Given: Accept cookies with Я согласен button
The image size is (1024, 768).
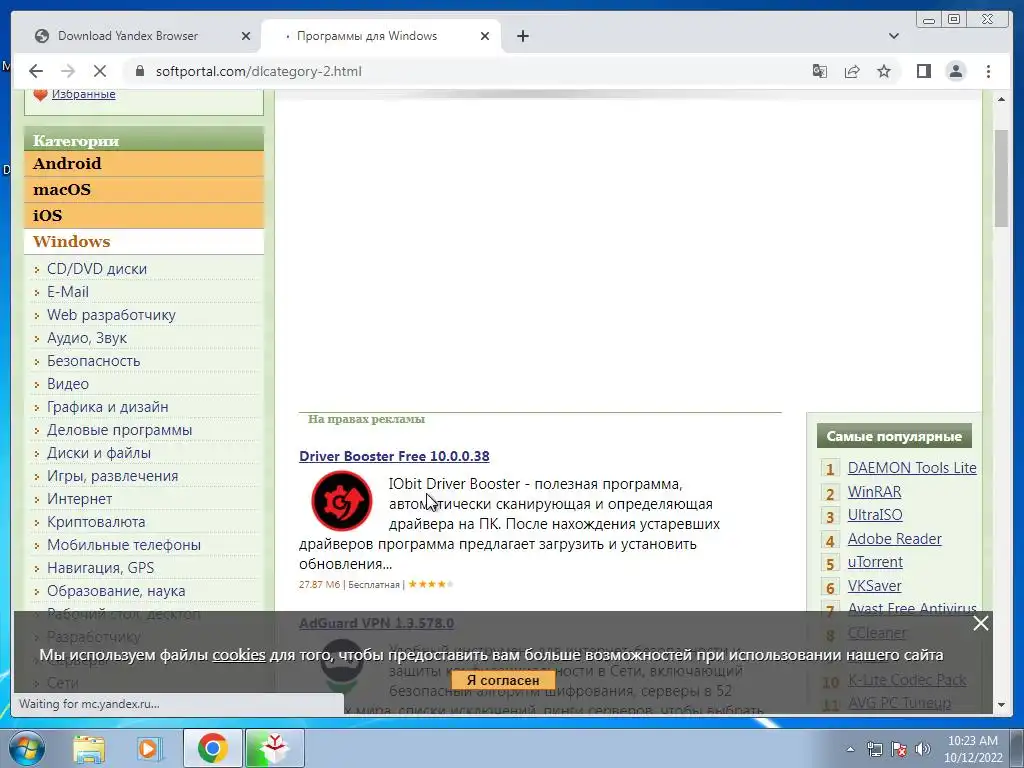Looking at the screenshot, I should click(x=503, y=680).
